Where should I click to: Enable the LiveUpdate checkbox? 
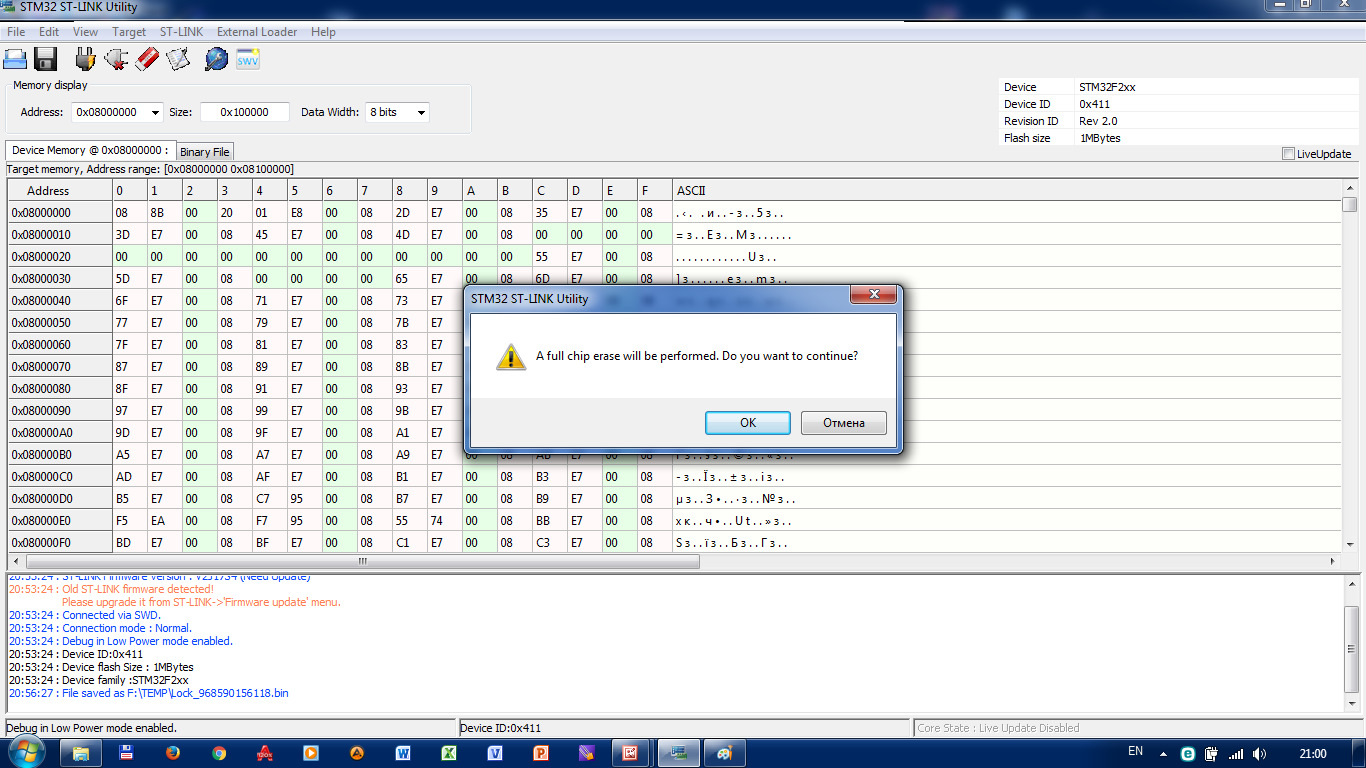(x=1289, y=152)
